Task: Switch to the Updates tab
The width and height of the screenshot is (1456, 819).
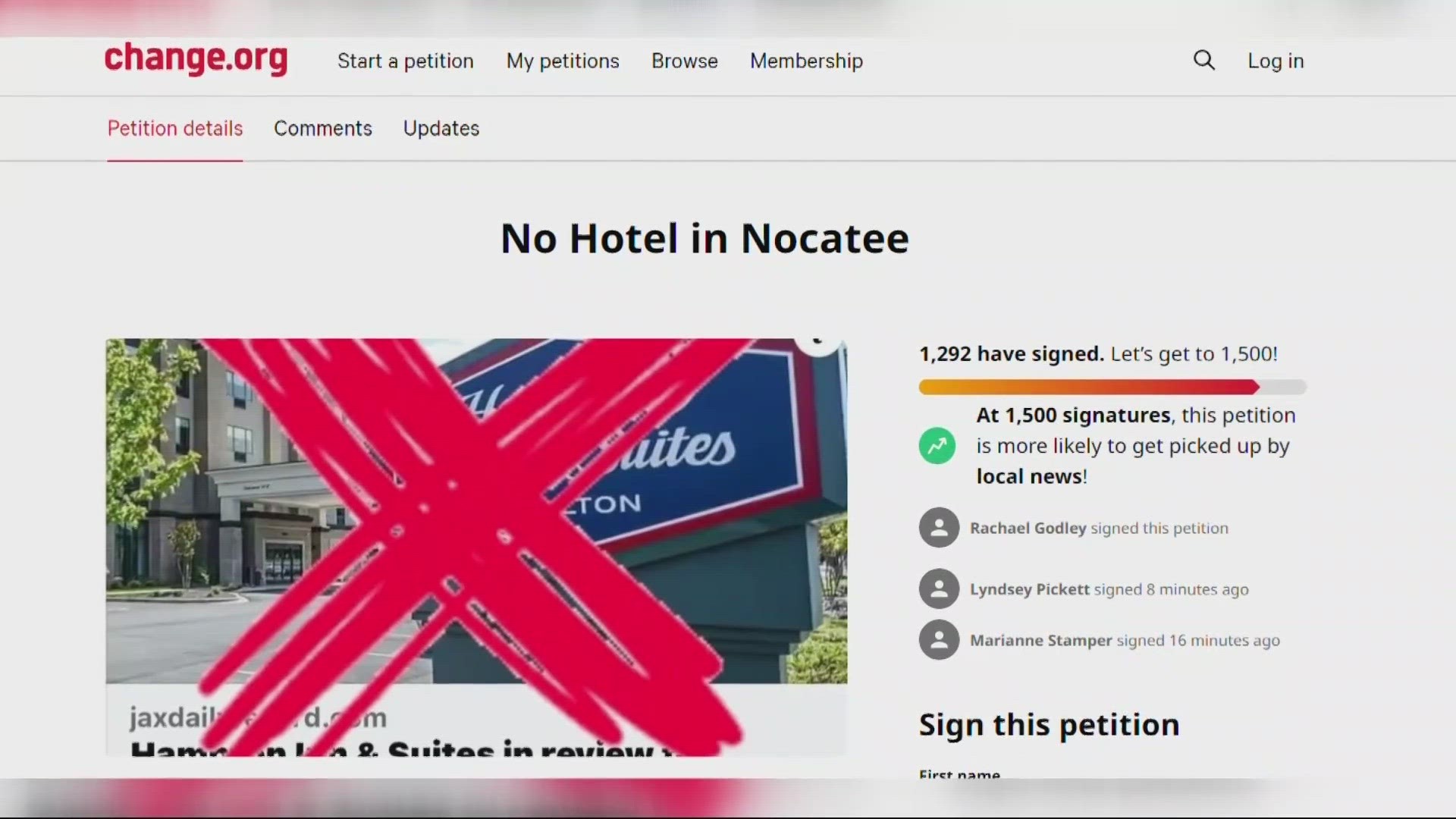Action: click(x=441, y=129)
